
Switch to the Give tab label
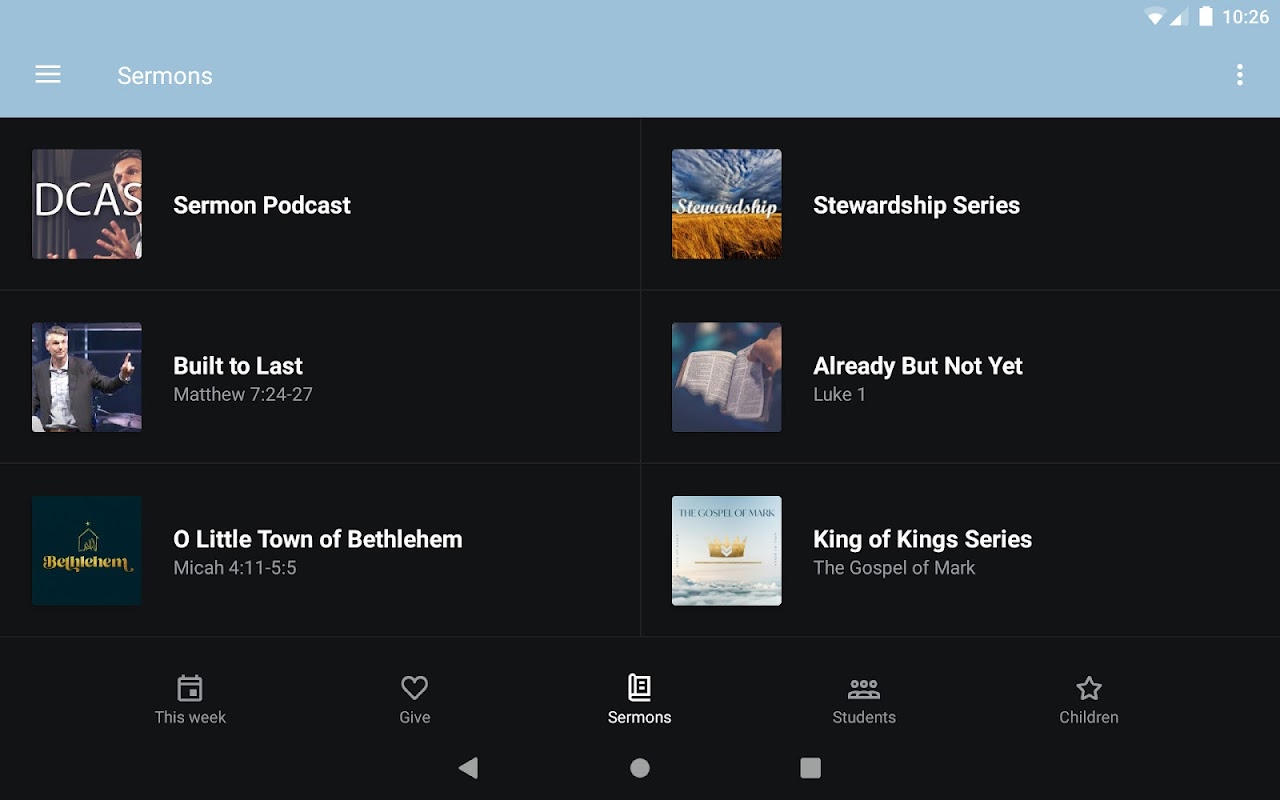pyautogui.click(x=414, y=717)
